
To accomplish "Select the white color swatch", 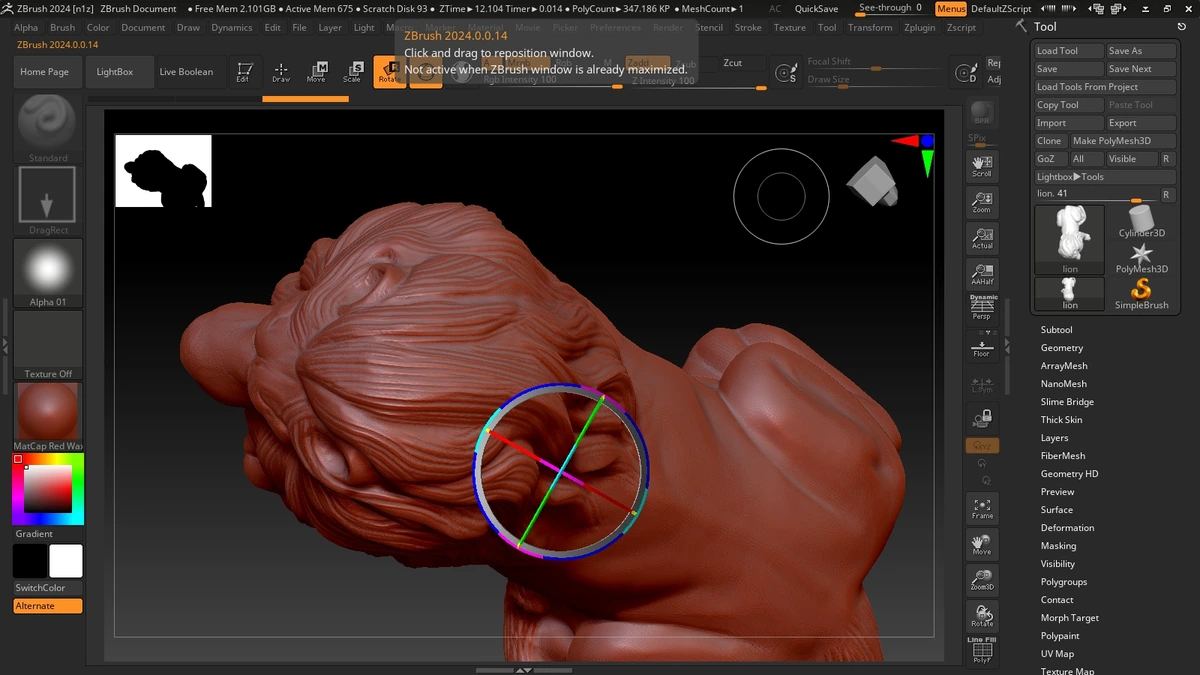I will (x=66, y=561).
